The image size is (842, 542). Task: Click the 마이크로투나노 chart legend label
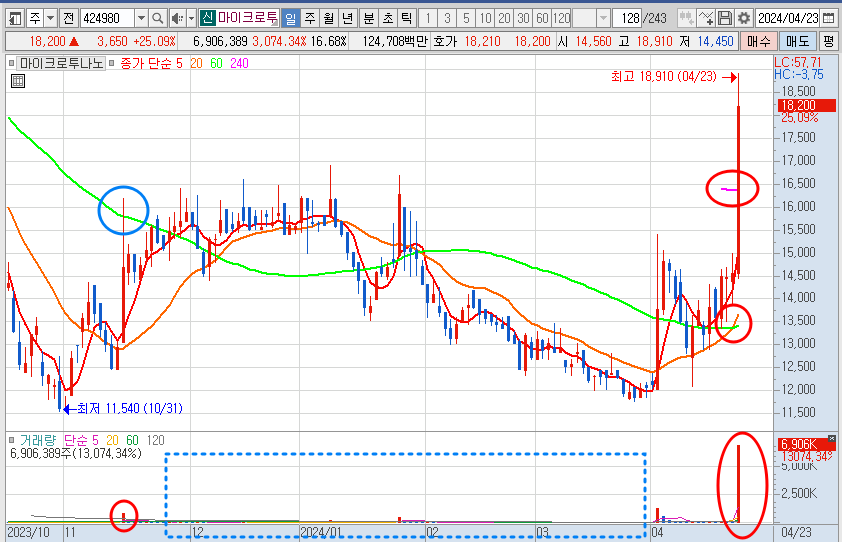pos(61,63)
